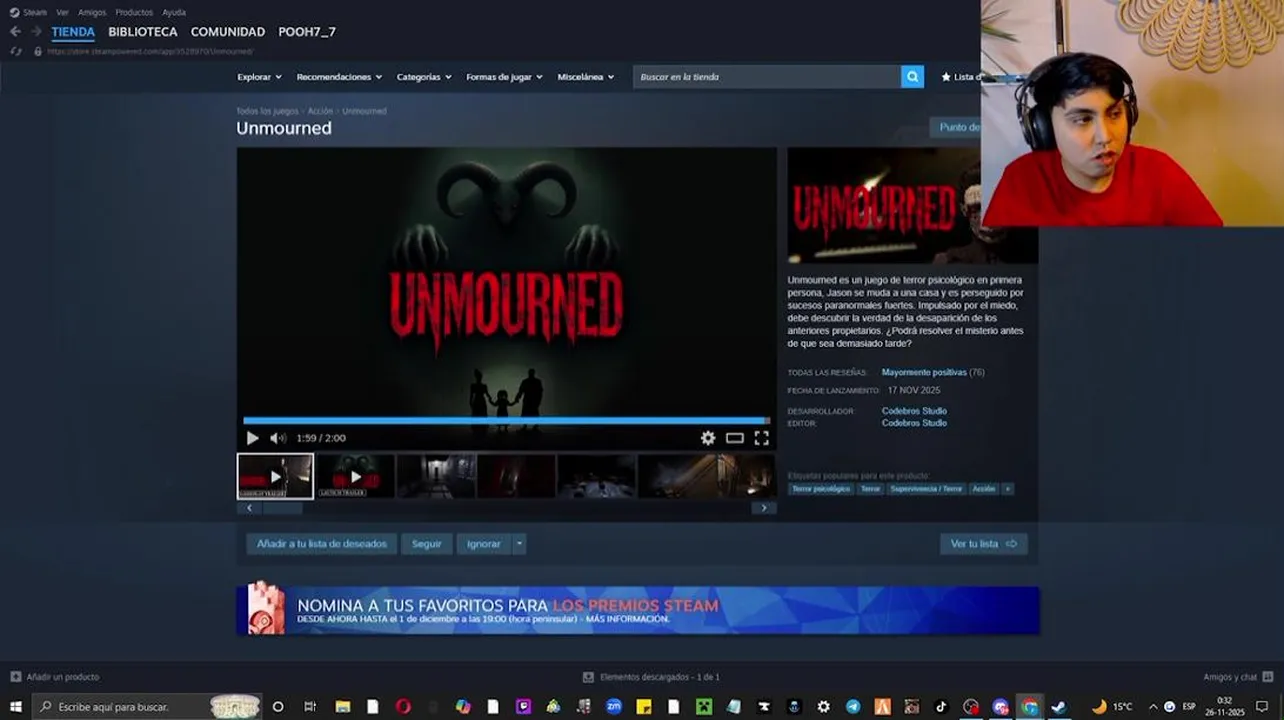The width and height of the screenshot is (1284, 720).
Task: Toggle theater mode in the video player
Action: [735, 438]
